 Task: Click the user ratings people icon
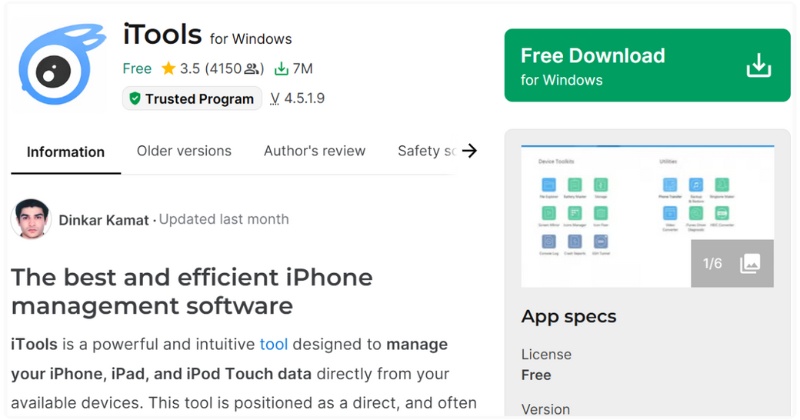(x=253, y=69)
